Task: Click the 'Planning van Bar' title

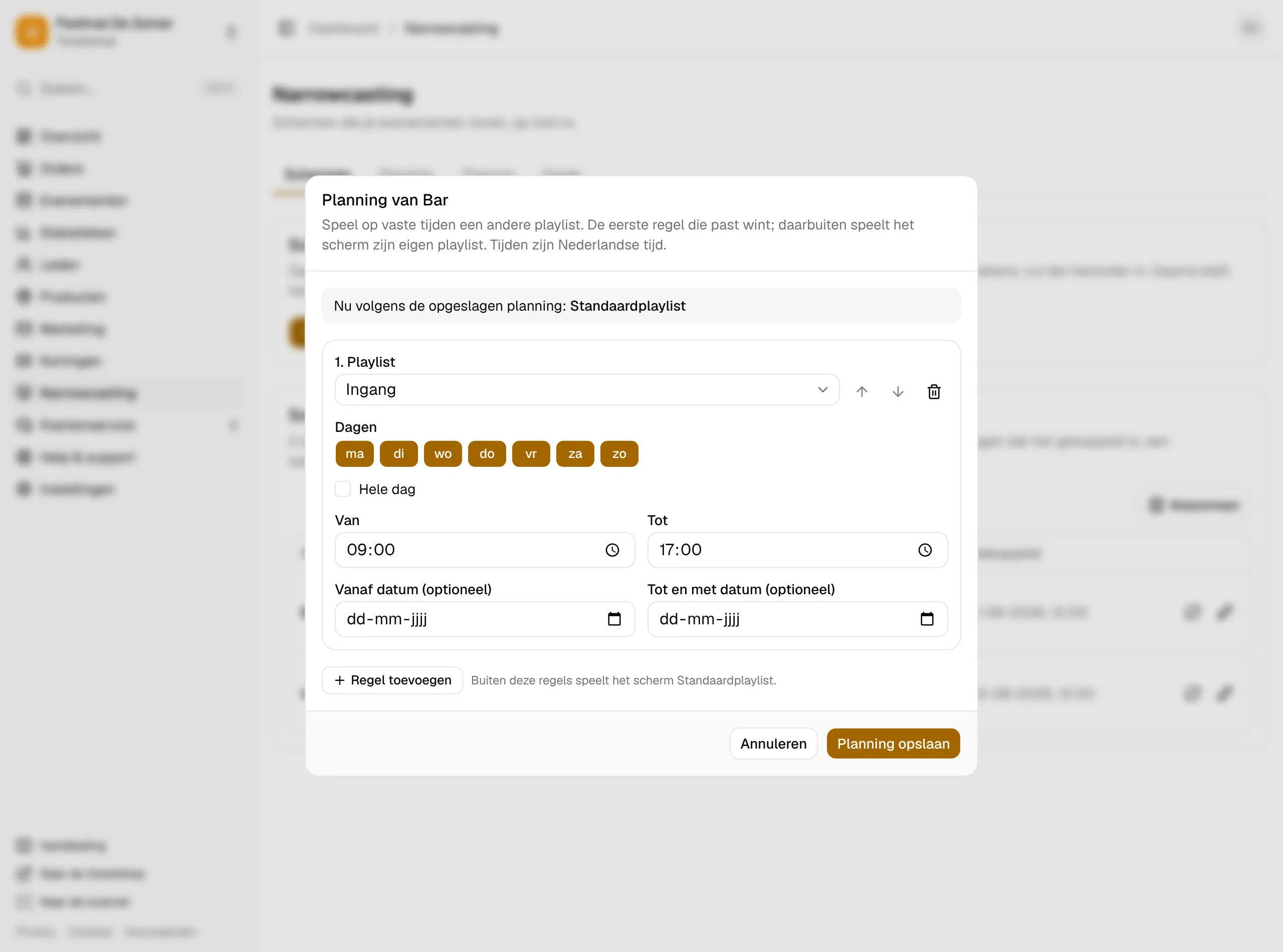Action: 384,200
